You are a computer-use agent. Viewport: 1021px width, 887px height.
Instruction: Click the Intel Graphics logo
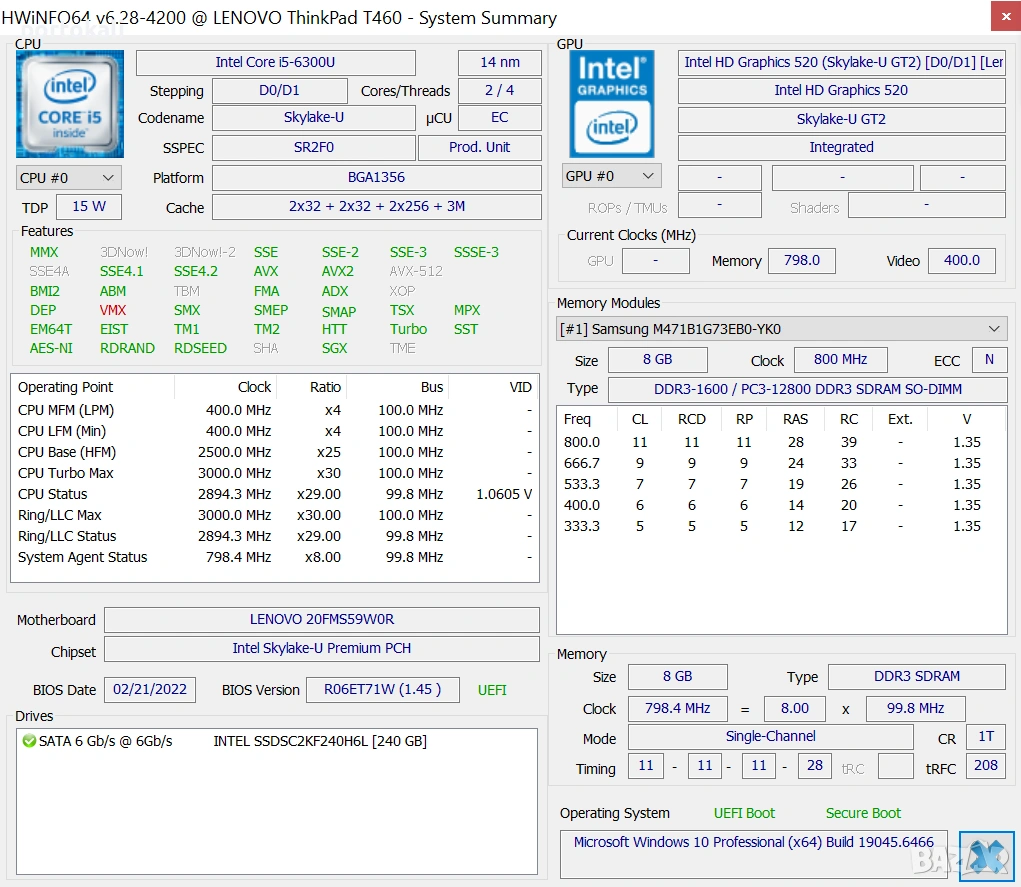pos(611,104)
